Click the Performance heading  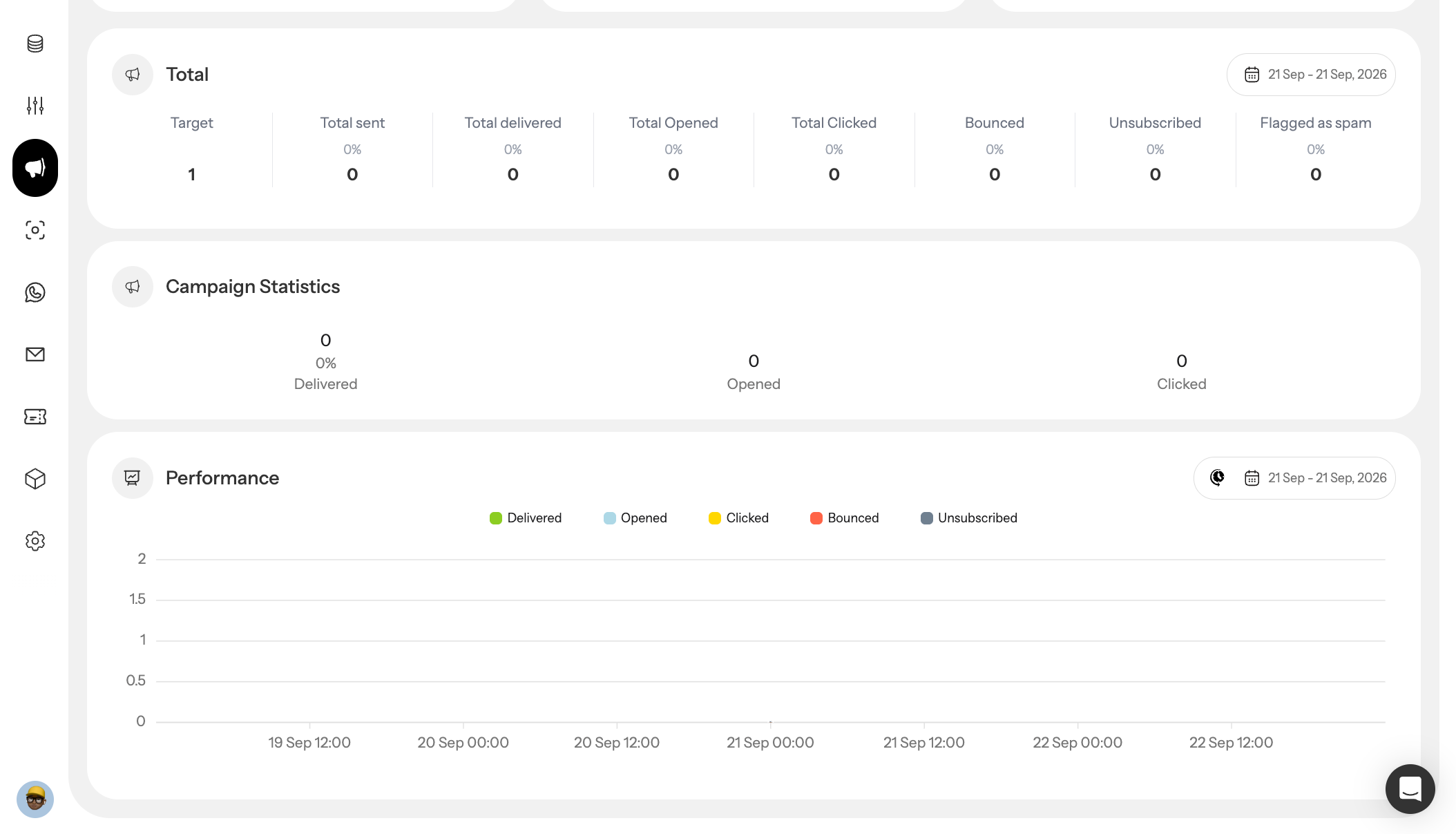coord(222,478)
